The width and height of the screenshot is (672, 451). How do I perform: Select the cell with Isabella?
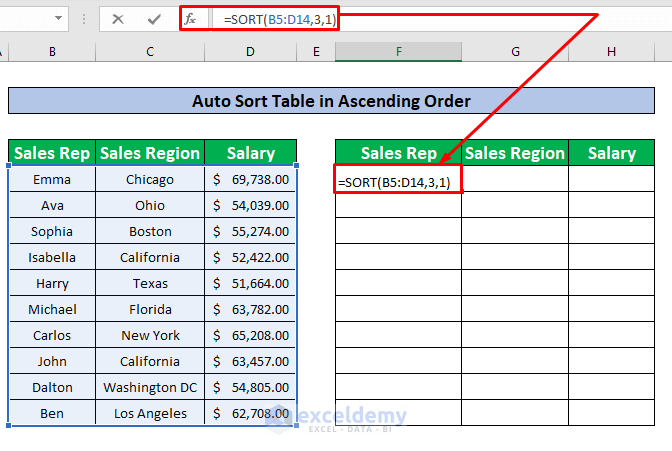(x=51, y=258)
